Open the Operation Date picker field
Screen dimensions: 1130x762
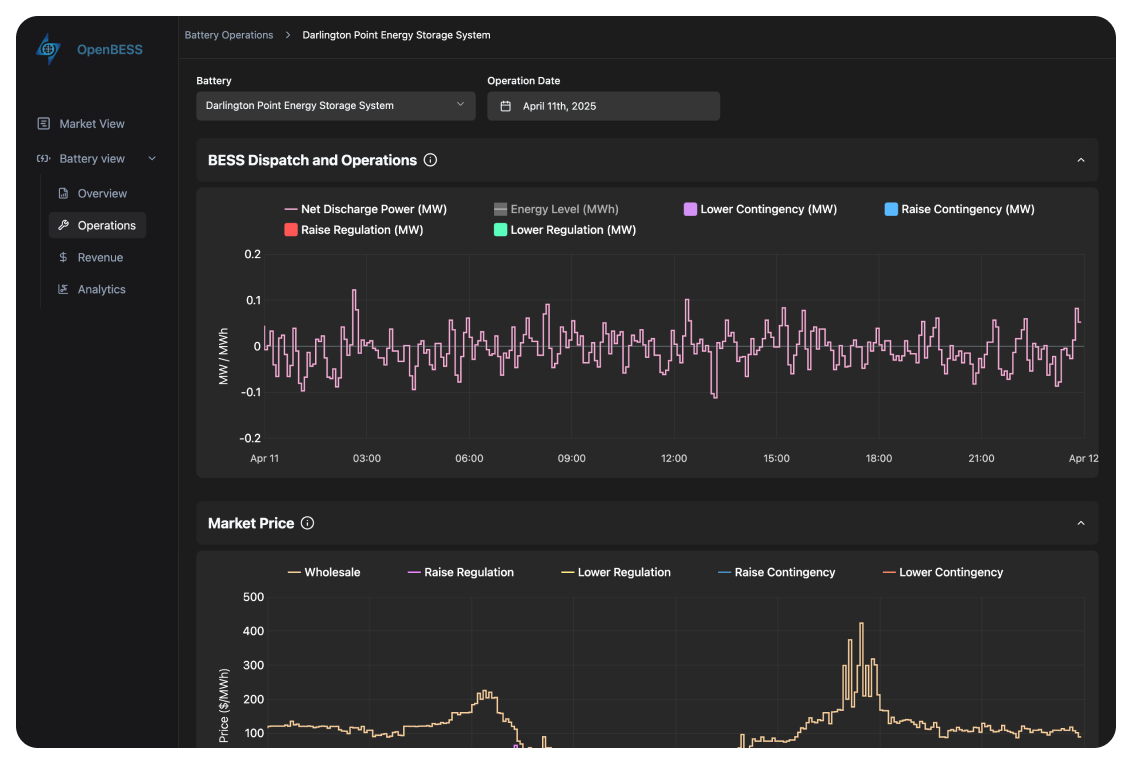(603, 106)
